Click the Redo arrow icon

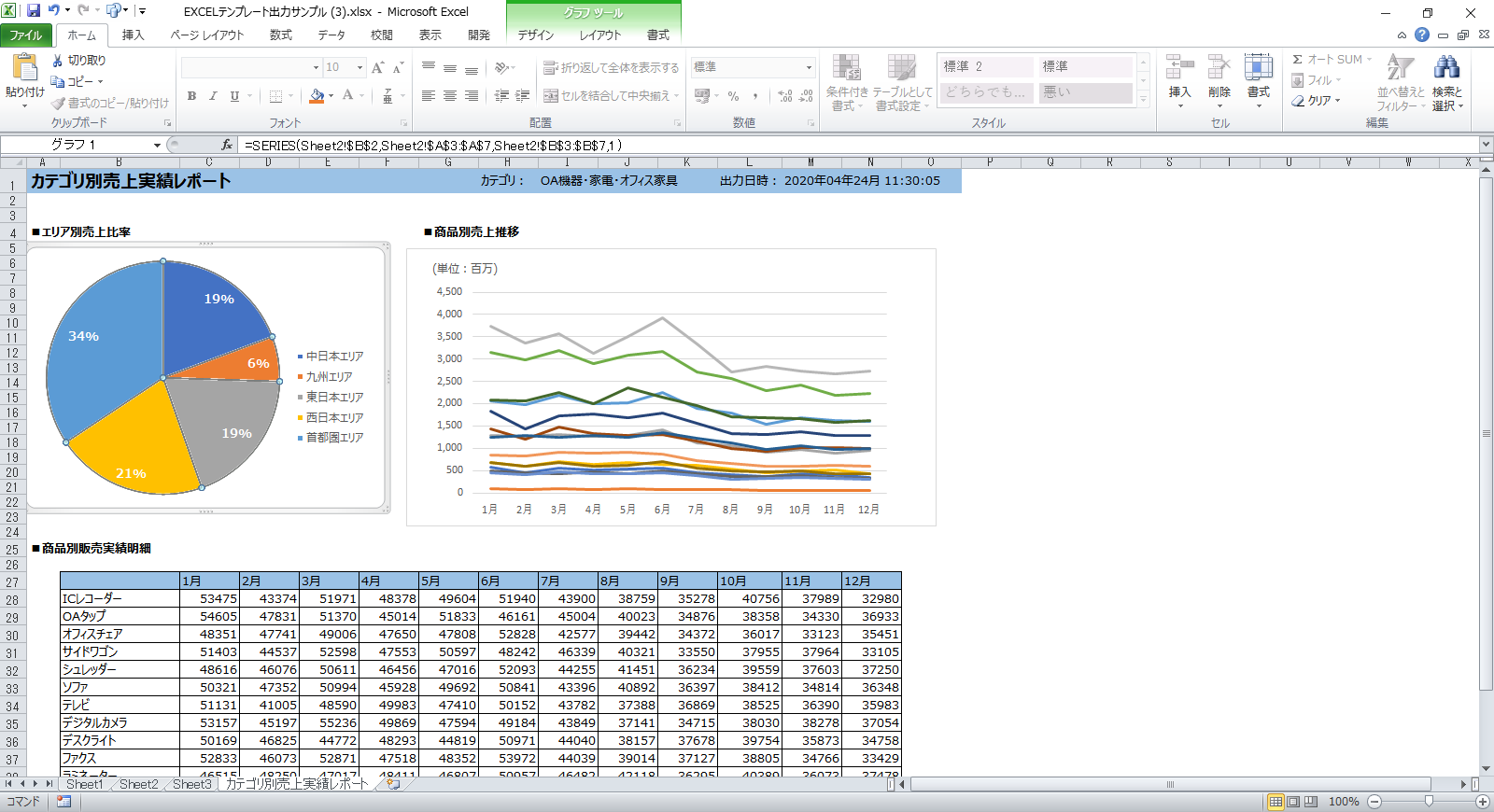click(83, 11)
